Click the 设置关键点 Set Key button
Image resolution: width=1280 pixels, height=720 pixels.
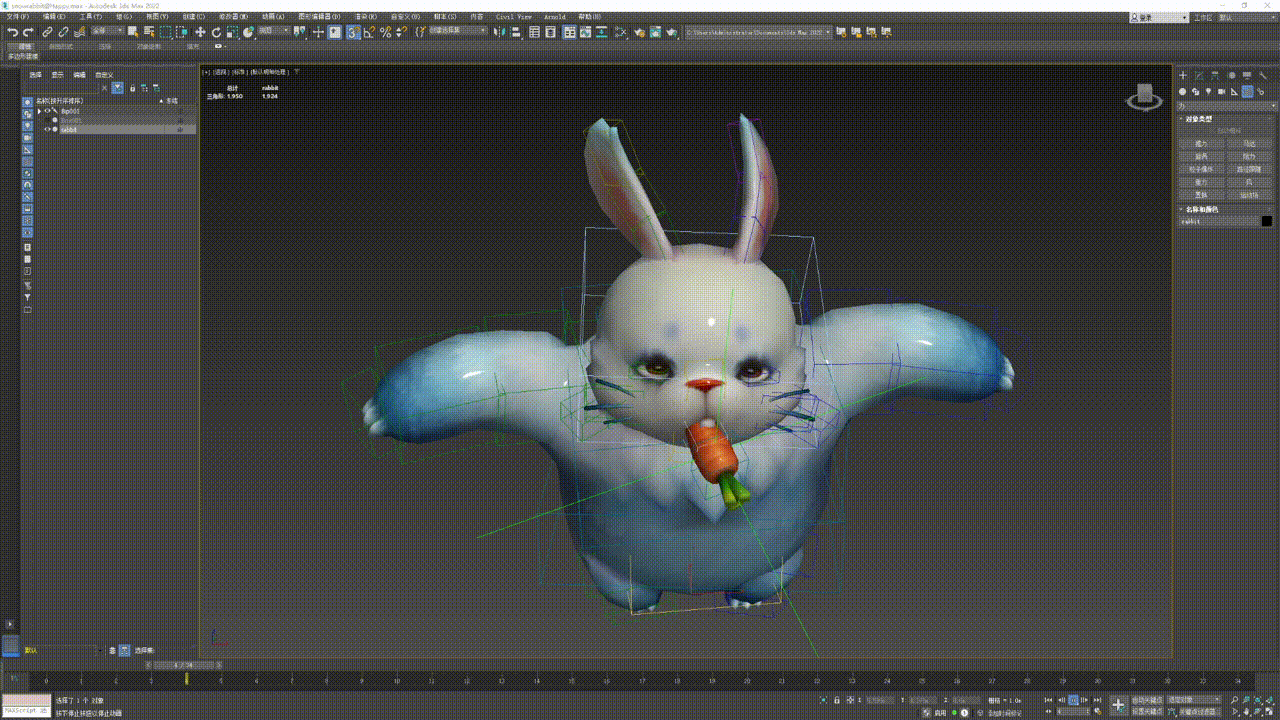coord(1147,712)
